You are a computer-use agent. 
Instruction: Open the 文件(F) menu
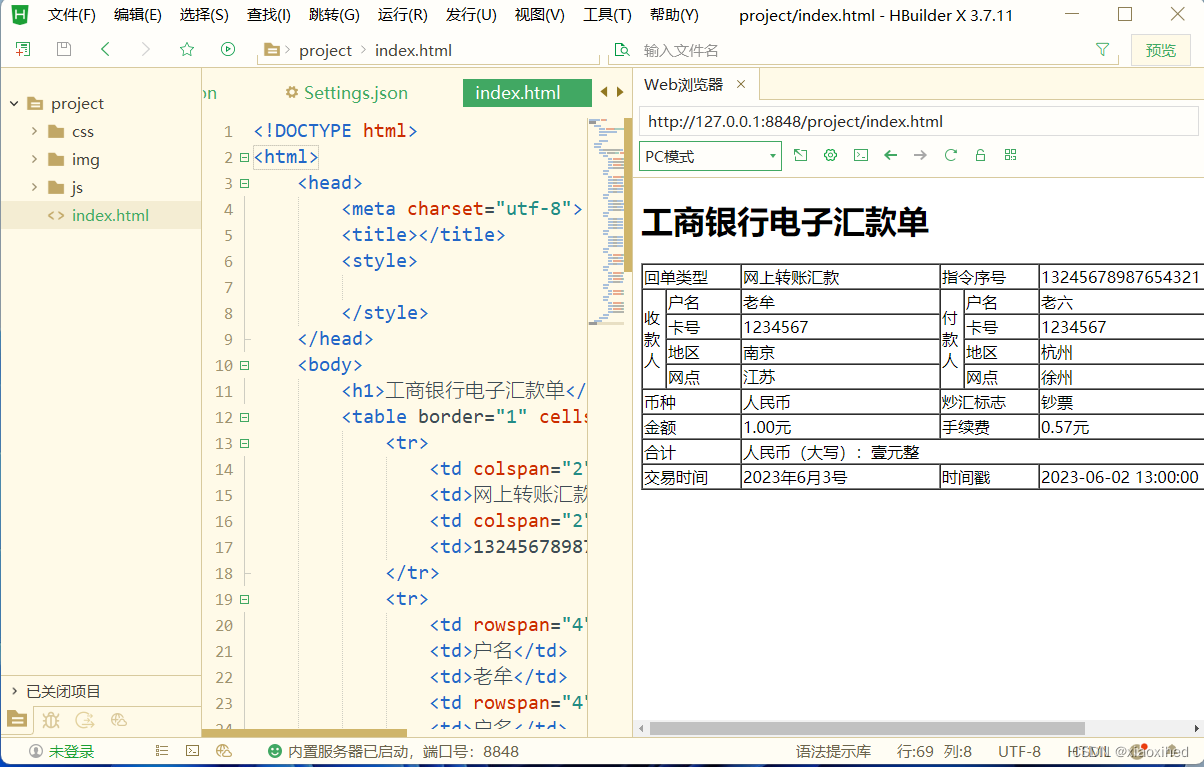[72, 15]
